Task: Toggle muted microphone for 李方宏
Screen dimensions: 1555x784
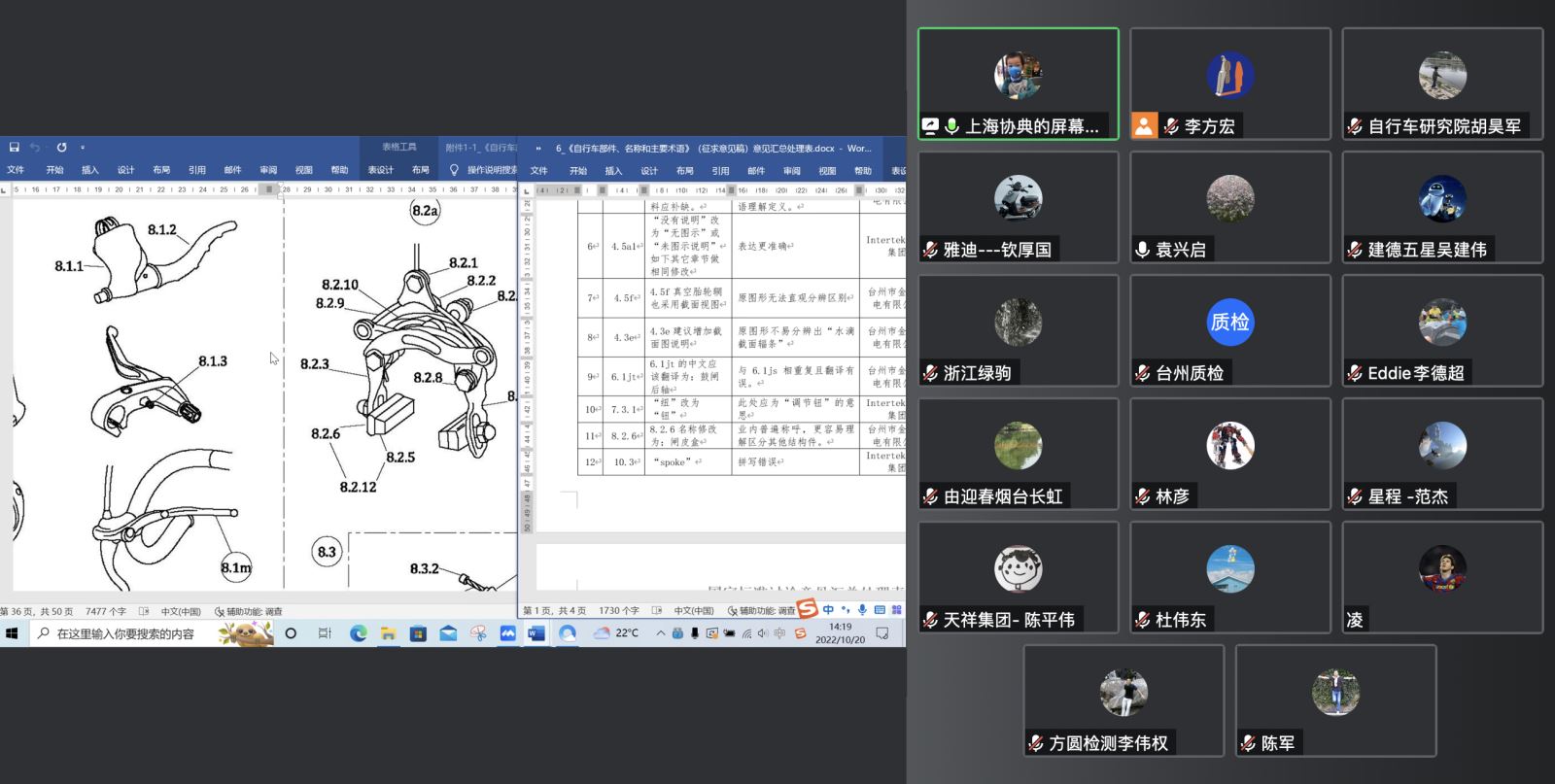Action: point(1171,126)
